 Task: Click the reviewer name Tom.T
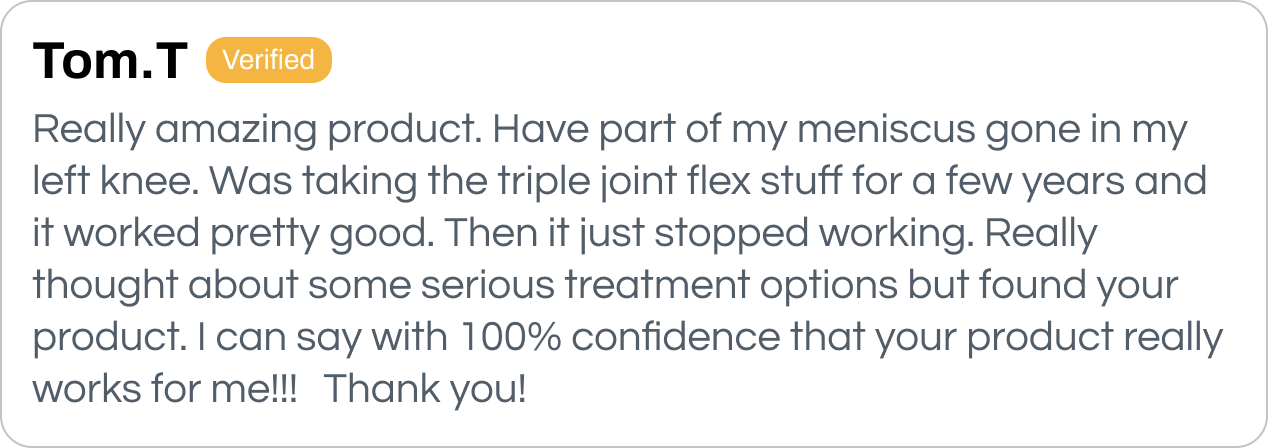point(110,62)
